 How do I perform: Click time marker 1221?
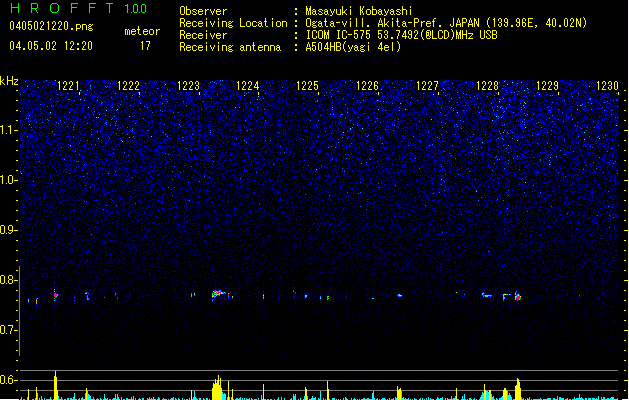point(68,86)
